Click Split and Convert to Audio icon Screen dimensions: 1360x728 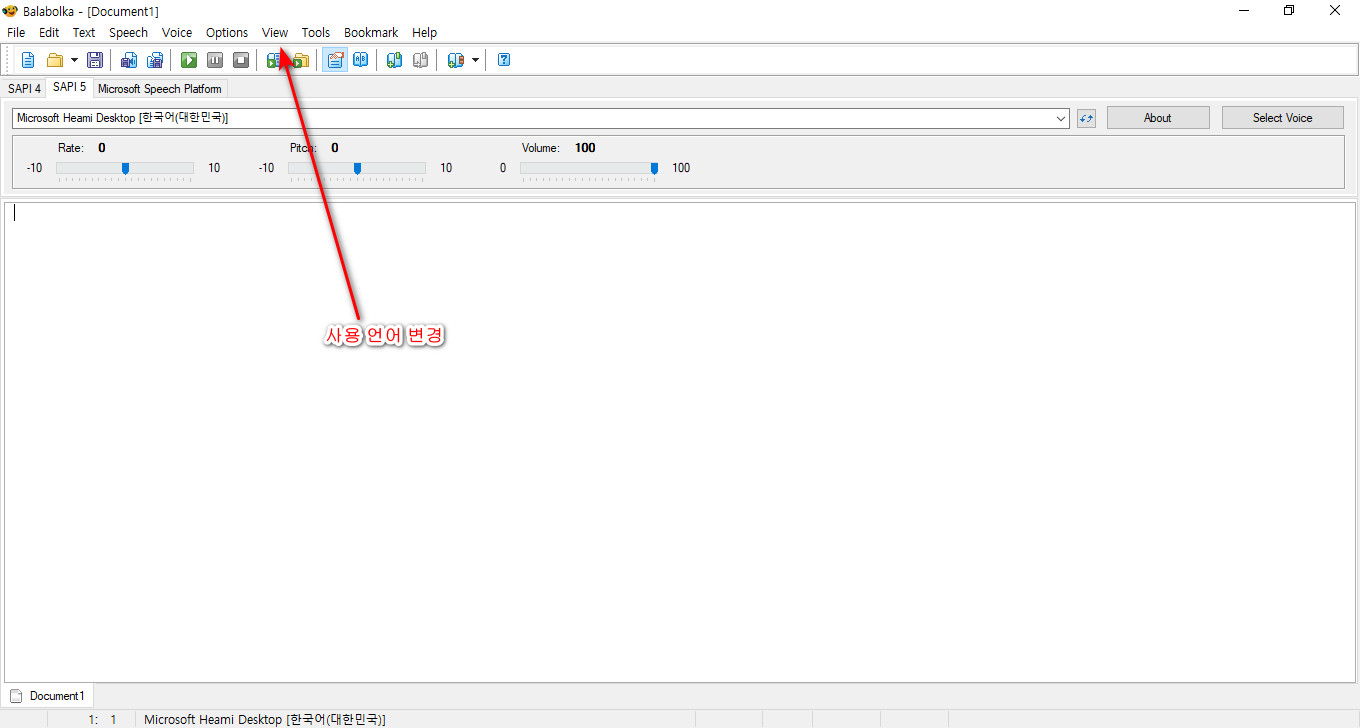[x=155, y=60]
